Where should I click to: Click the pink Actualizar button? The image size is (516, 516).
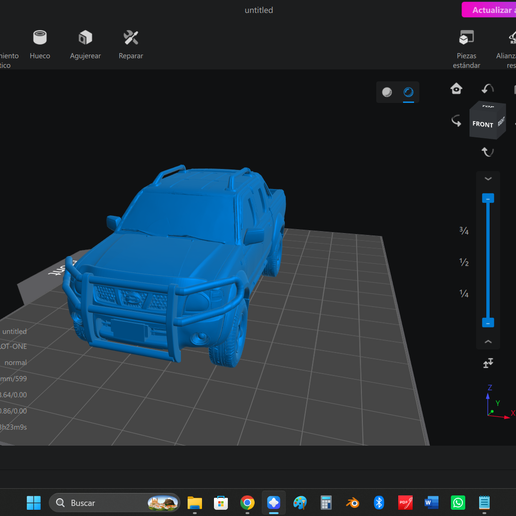click(x=489, y=10)
